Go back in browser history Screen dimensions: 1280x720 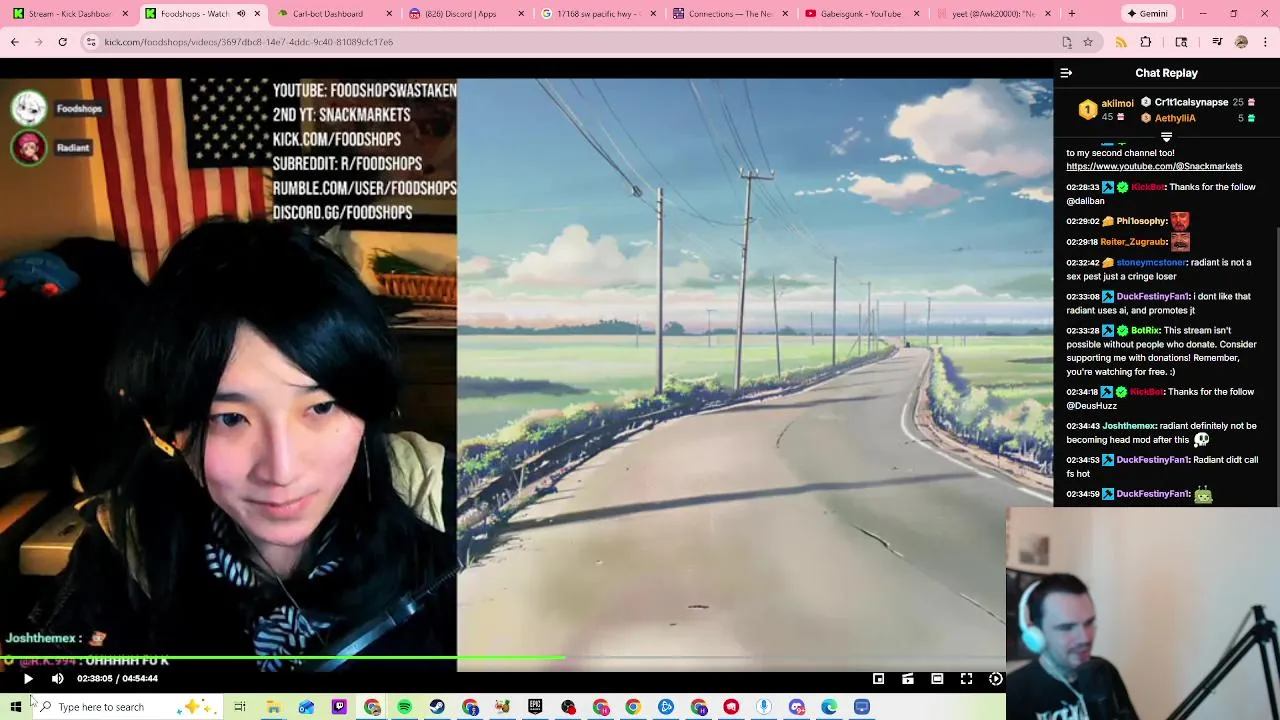click(14, 42)
